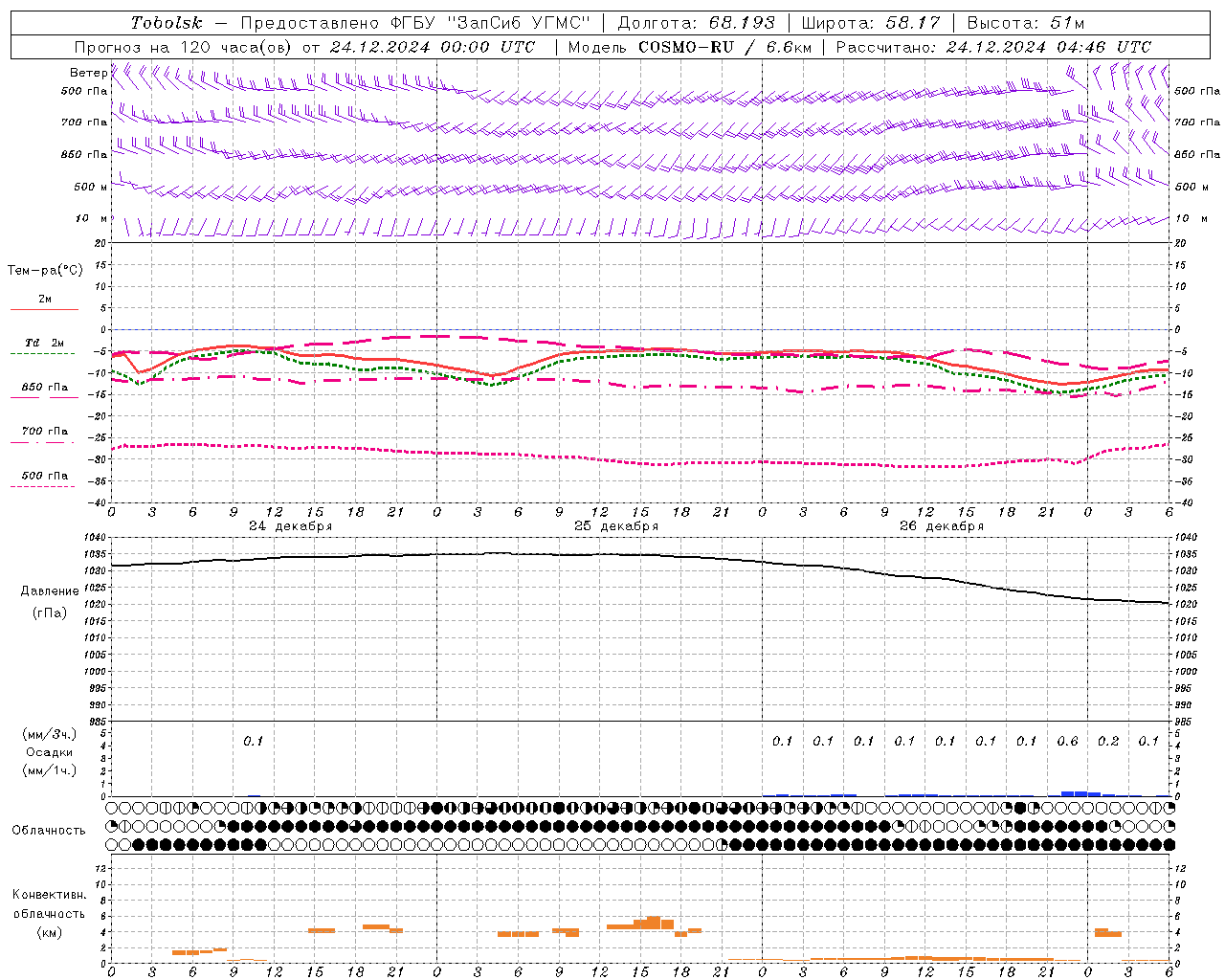Click the Широта: 58.17 value
The height and width of the screenshot is (980, 1225).
[x=871, y=23]
